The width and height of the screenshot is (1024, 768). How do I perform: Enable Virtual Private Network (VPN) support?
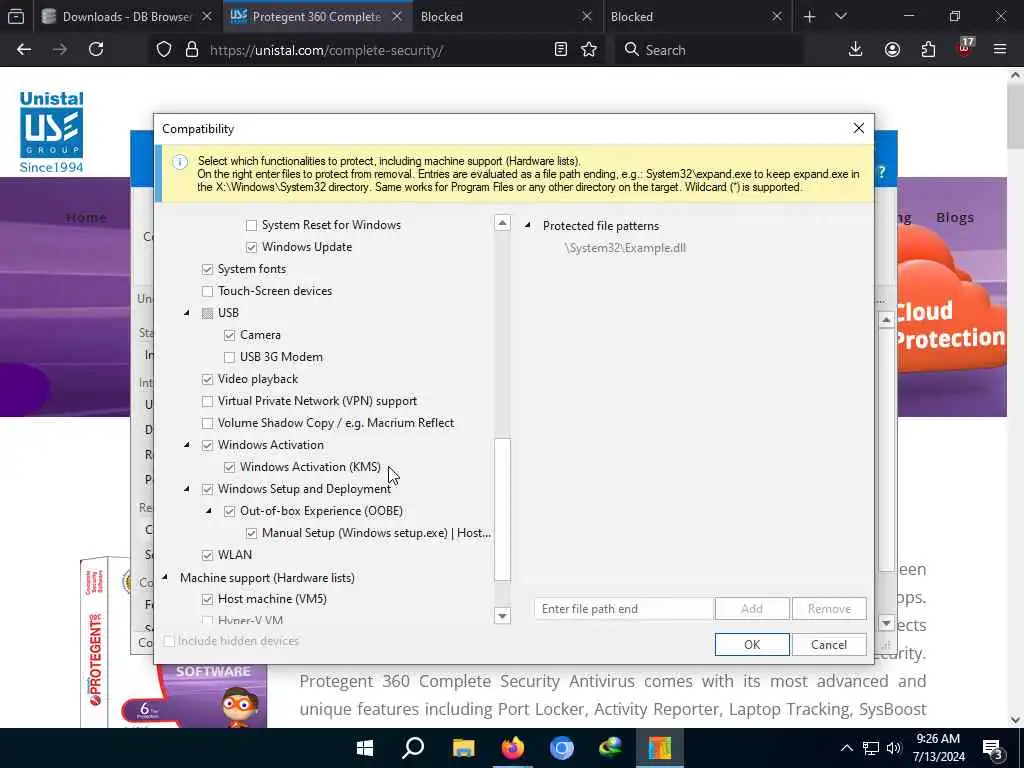point(208,401)
